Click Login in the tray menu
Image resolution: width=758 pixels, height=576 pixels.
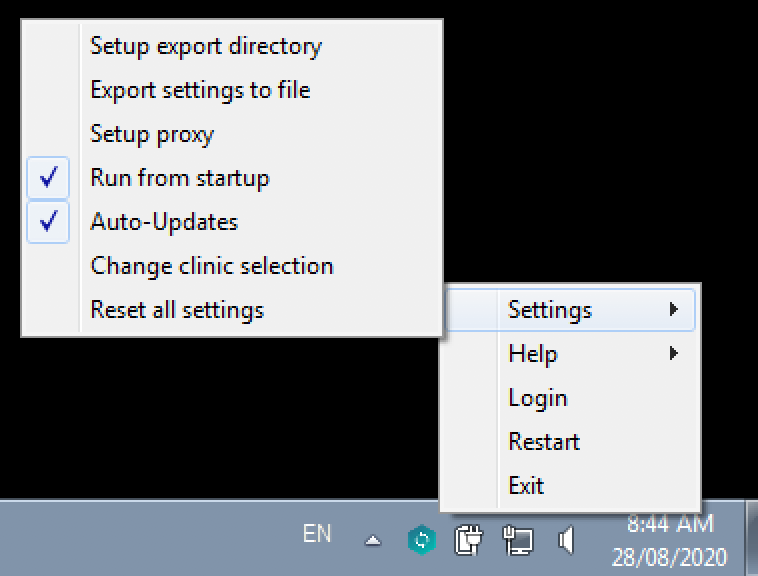[x=537, y=398]
